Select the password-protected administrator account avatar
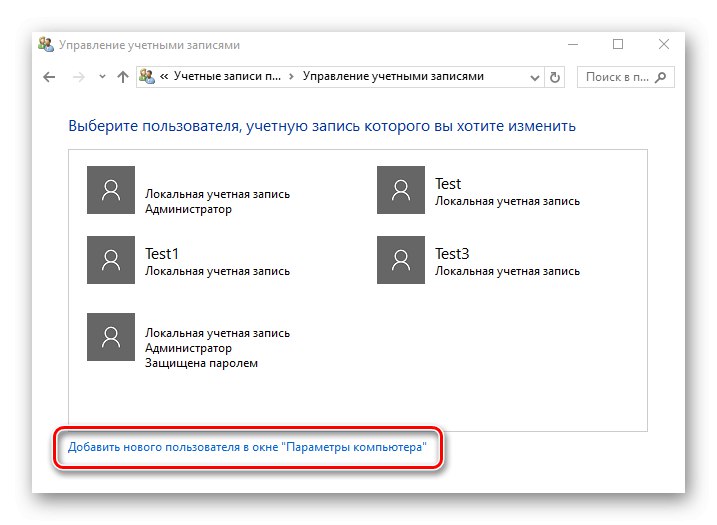The width and height of the screenshot is (717, 525). point(111,337)
